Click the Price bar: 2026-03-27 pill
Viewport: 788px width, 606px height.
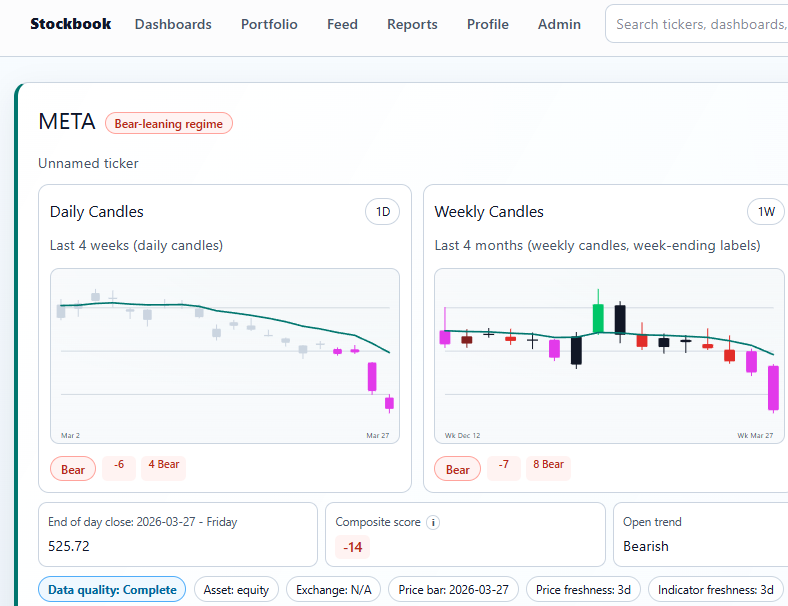point(453,589)
